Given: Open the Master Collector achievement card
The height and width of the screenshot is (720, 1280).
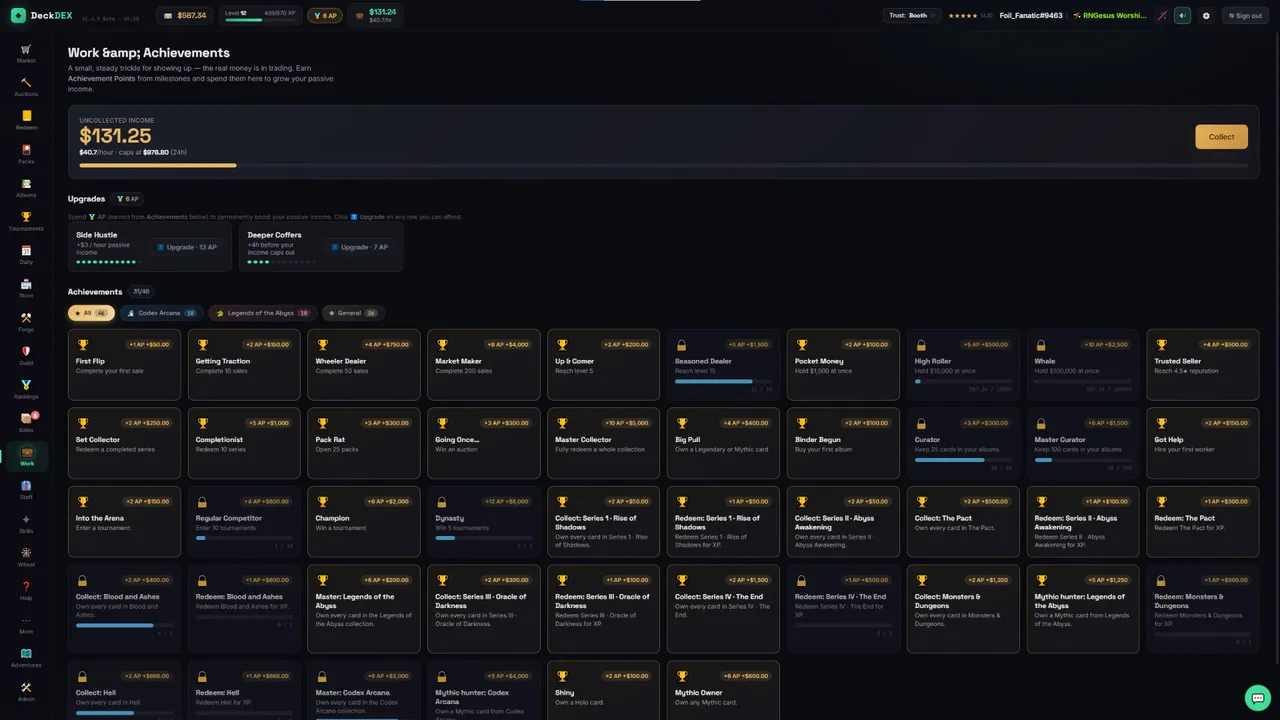Looking at the screenshot, I should (604, 443).
